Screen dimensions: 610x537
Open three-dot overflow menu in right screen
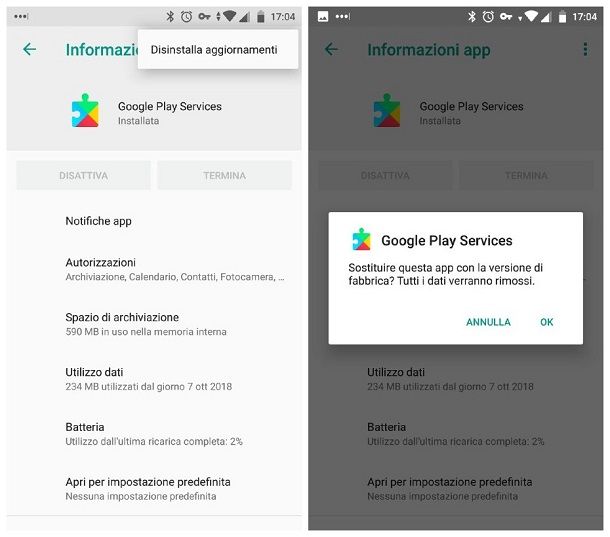click(x=585, y=49)
